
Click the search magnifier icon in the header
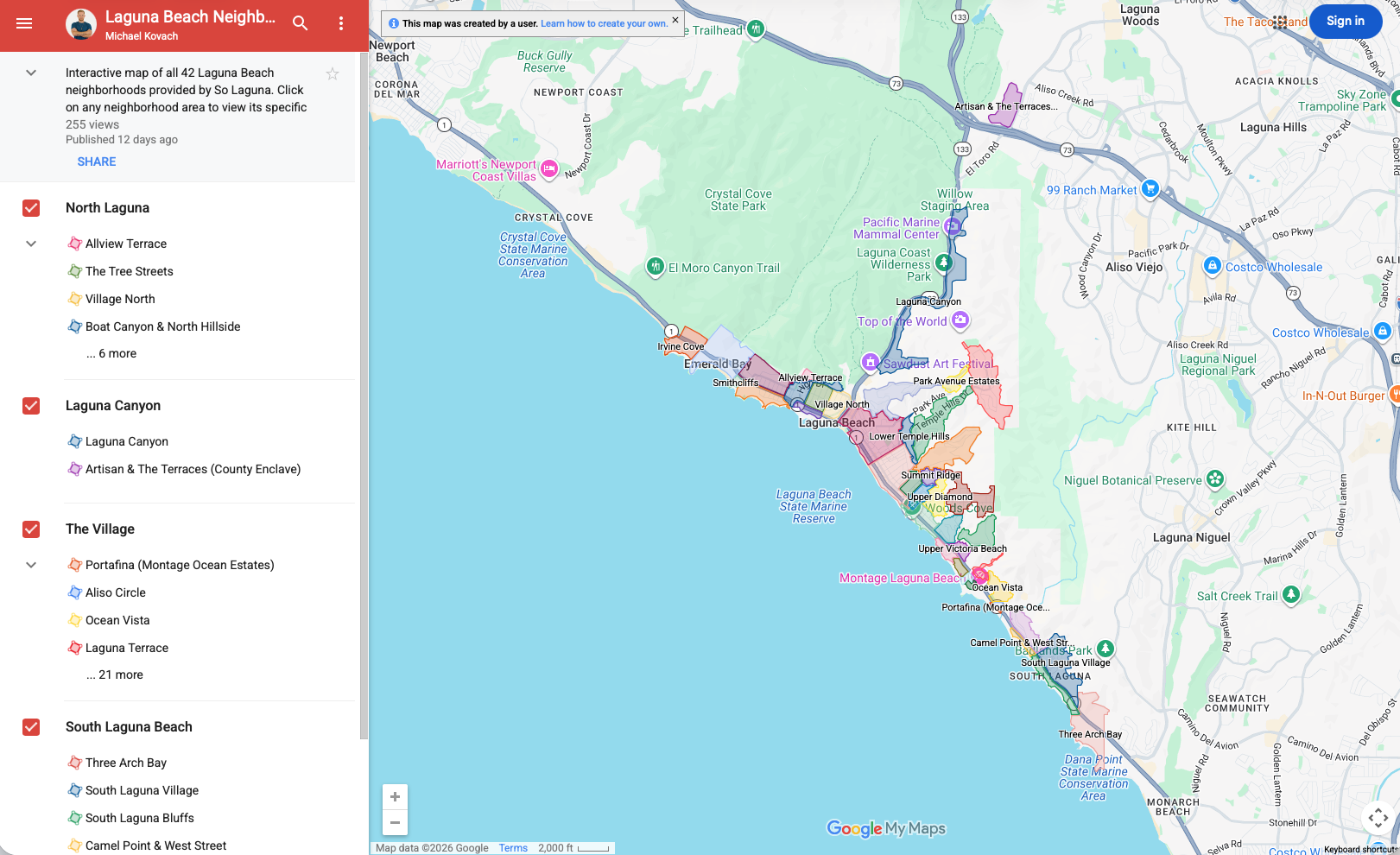300,24
